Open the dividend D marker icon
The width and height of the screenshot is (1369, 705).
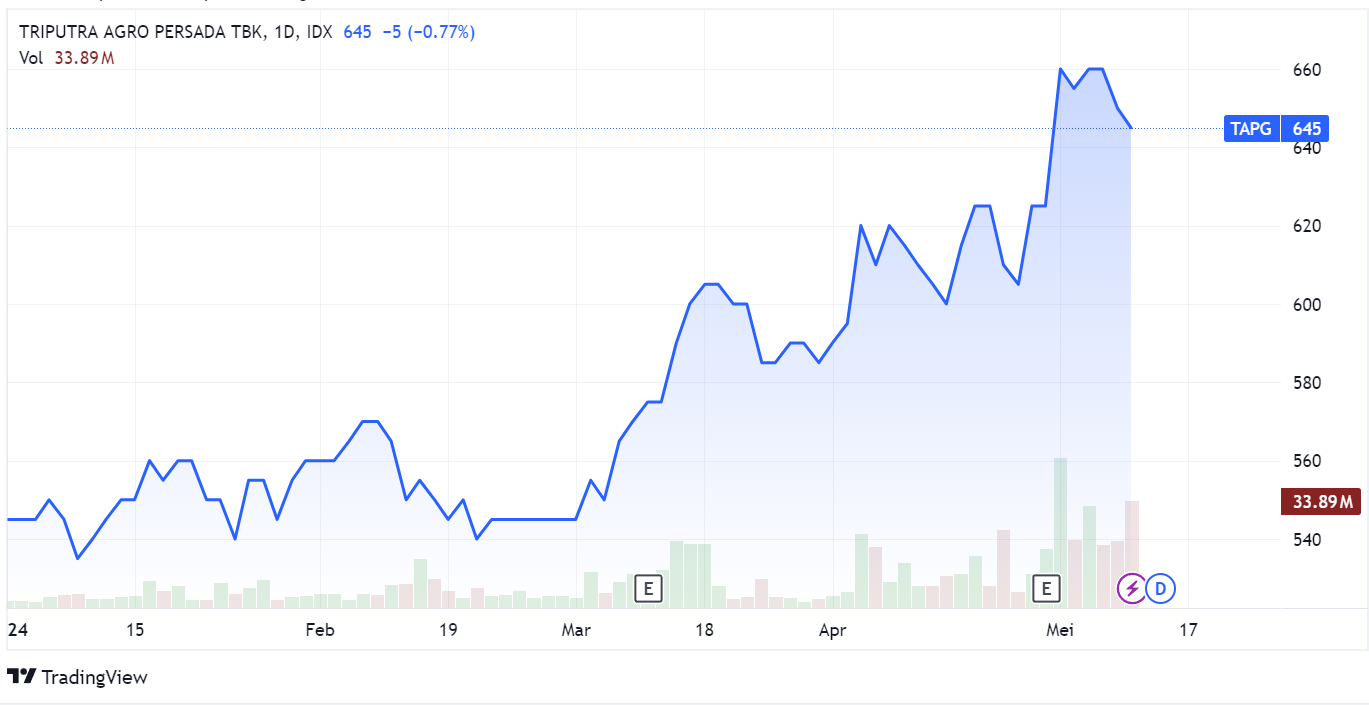1160,588
